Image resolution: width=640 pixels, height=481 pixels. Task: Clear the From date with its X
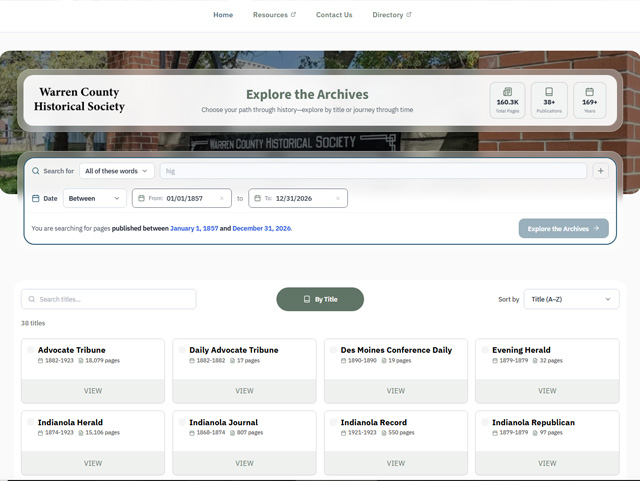click(222, 198)
